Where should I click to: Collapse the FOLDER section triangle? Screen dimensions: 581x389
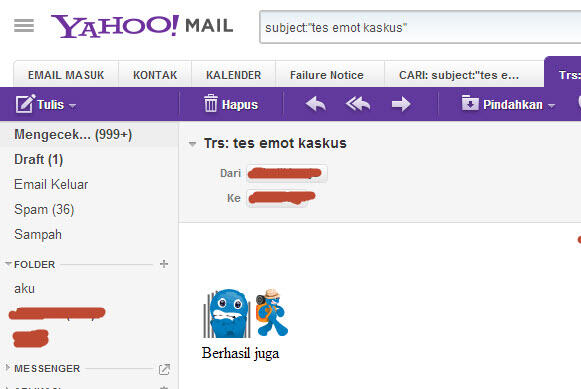pos(8,264)
